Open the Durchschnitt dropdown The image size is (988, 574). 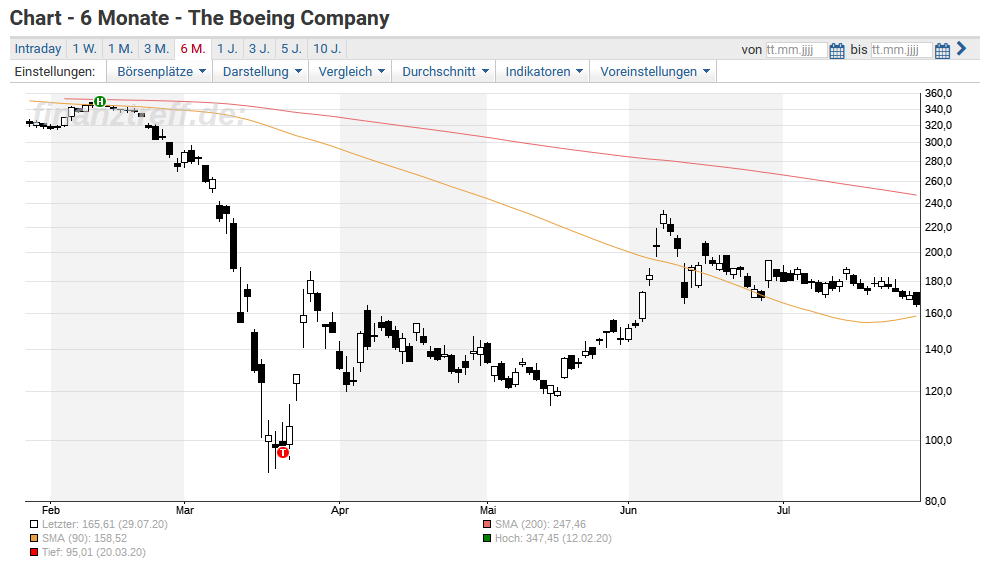tap(445, 72)
